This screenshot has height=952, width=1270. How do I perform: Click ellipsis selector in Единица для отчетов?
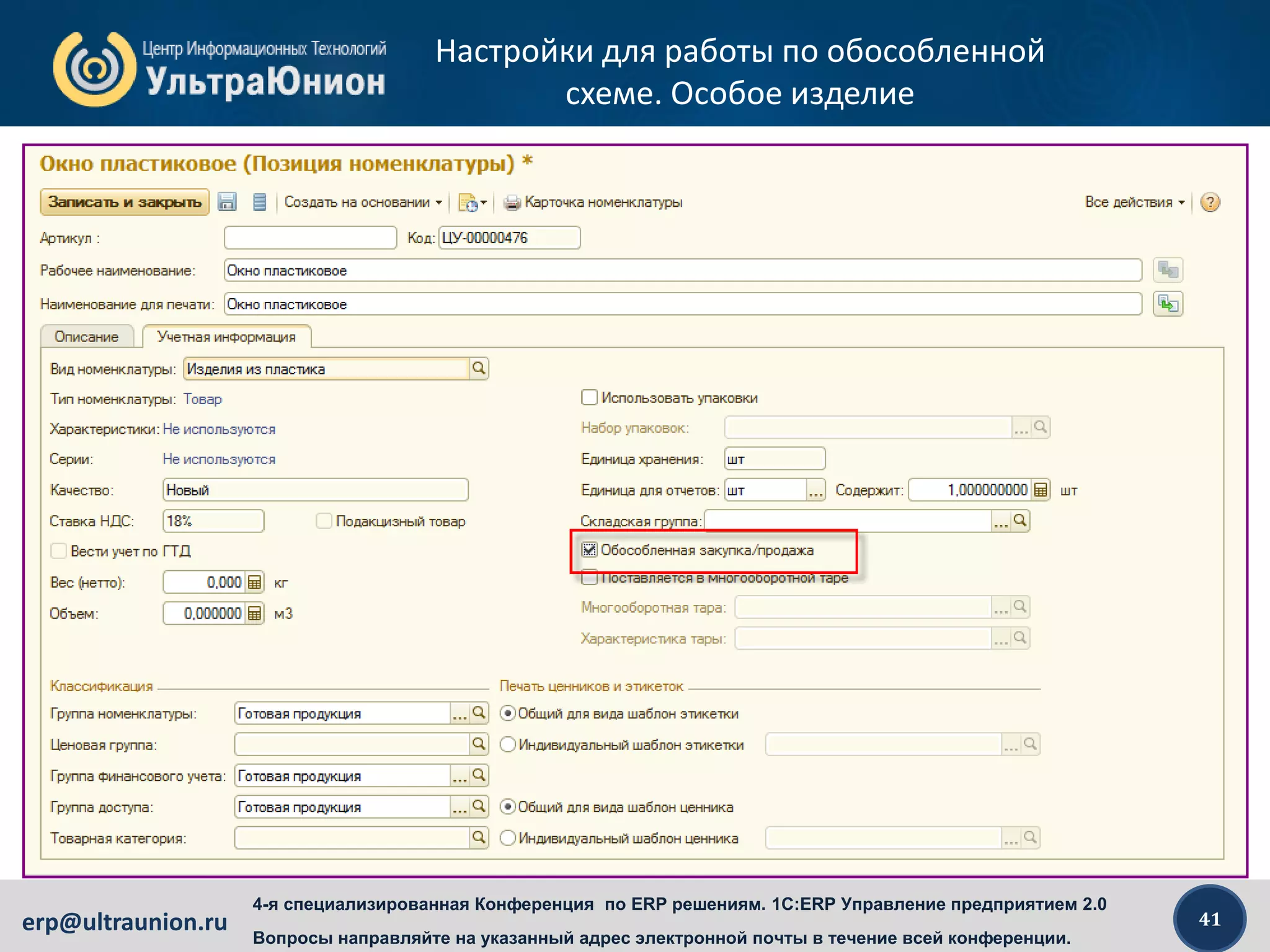pos(815,490)
